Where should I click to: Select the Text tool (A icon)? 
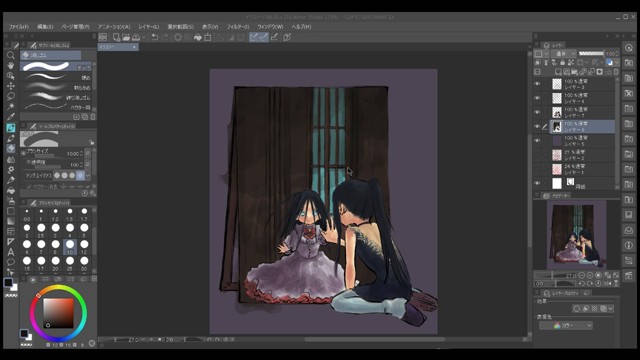pyautogui.click(x=11, y=252)
